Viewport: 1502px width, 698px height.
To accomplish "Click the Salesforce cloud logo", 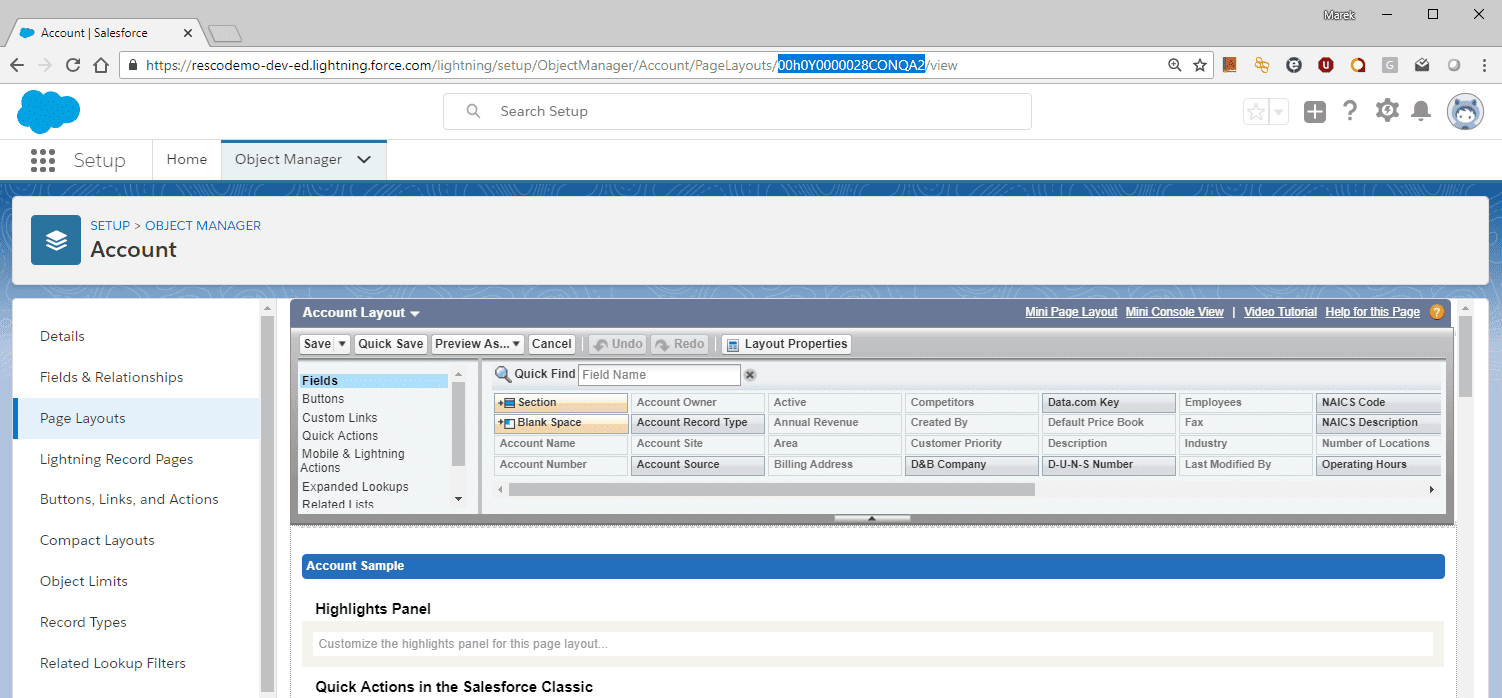I will [x=48, y=111].
